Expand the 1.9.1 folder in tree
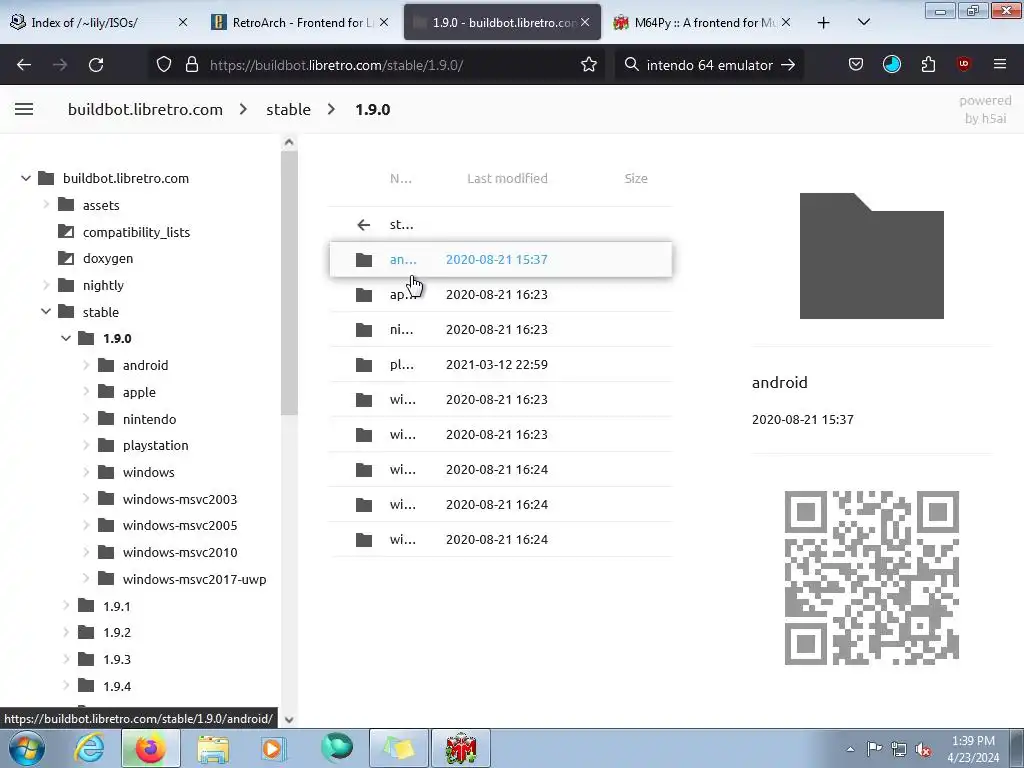This screenshot has height=768, width=1024. click(x=66, y=605)
